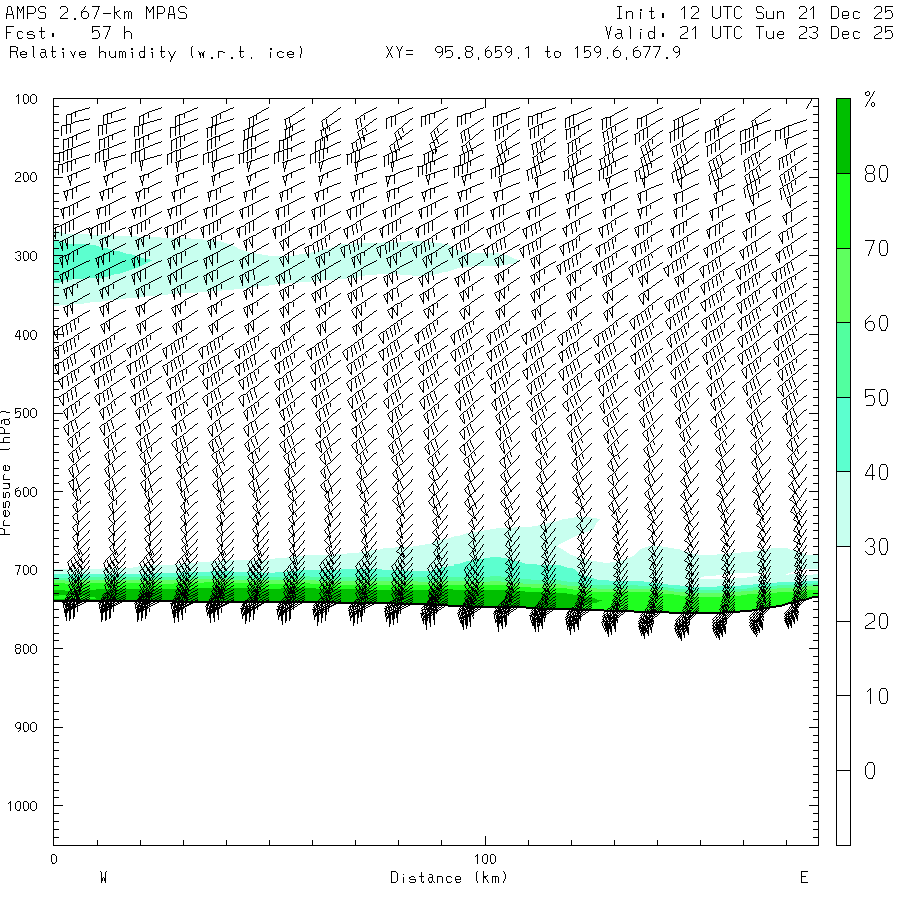Click the 600 hPa pressure axis label
The image size is (900, 900).
[26, 492]
